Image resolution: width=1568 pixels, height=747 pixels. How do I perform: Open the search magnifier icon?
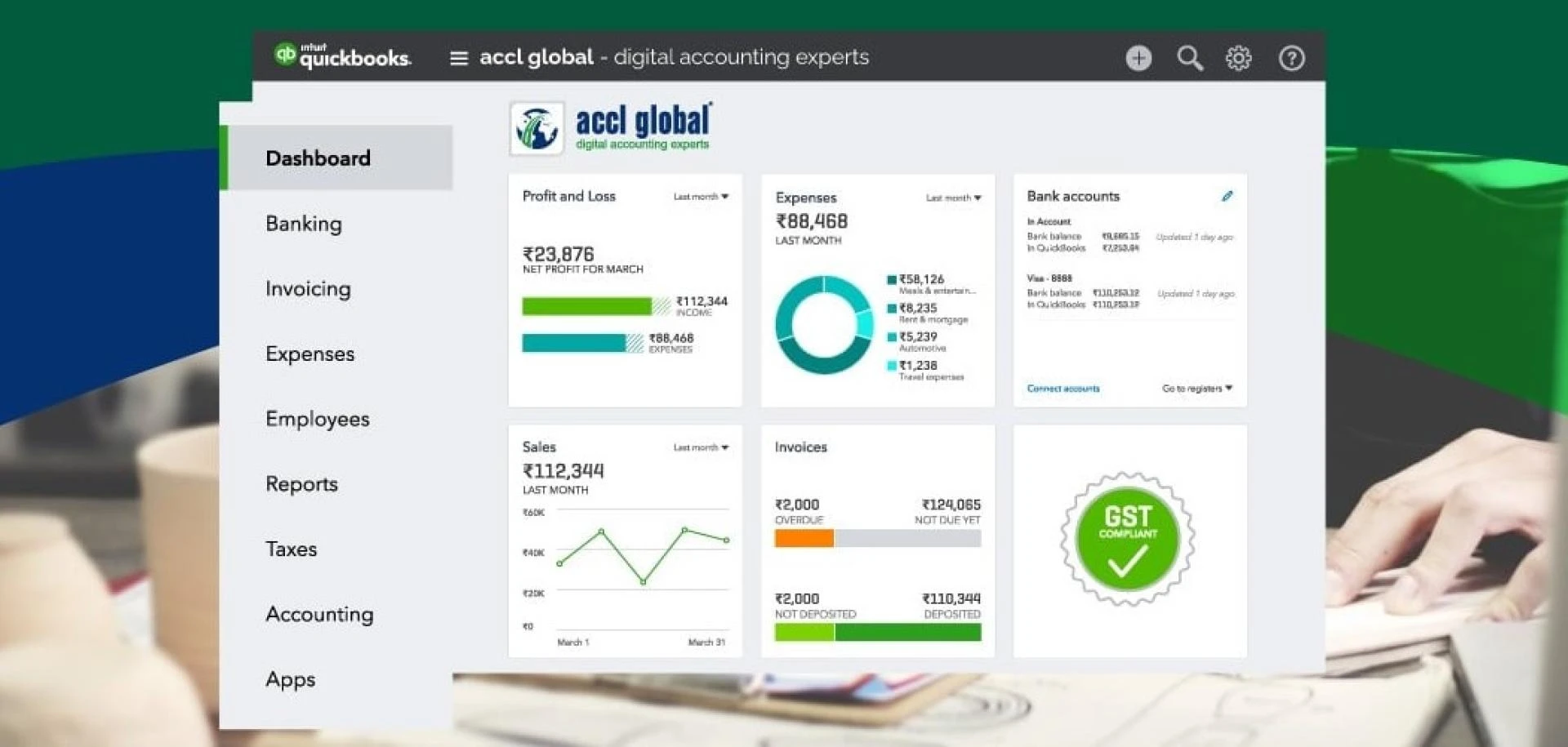click(x=1189, y=57)
